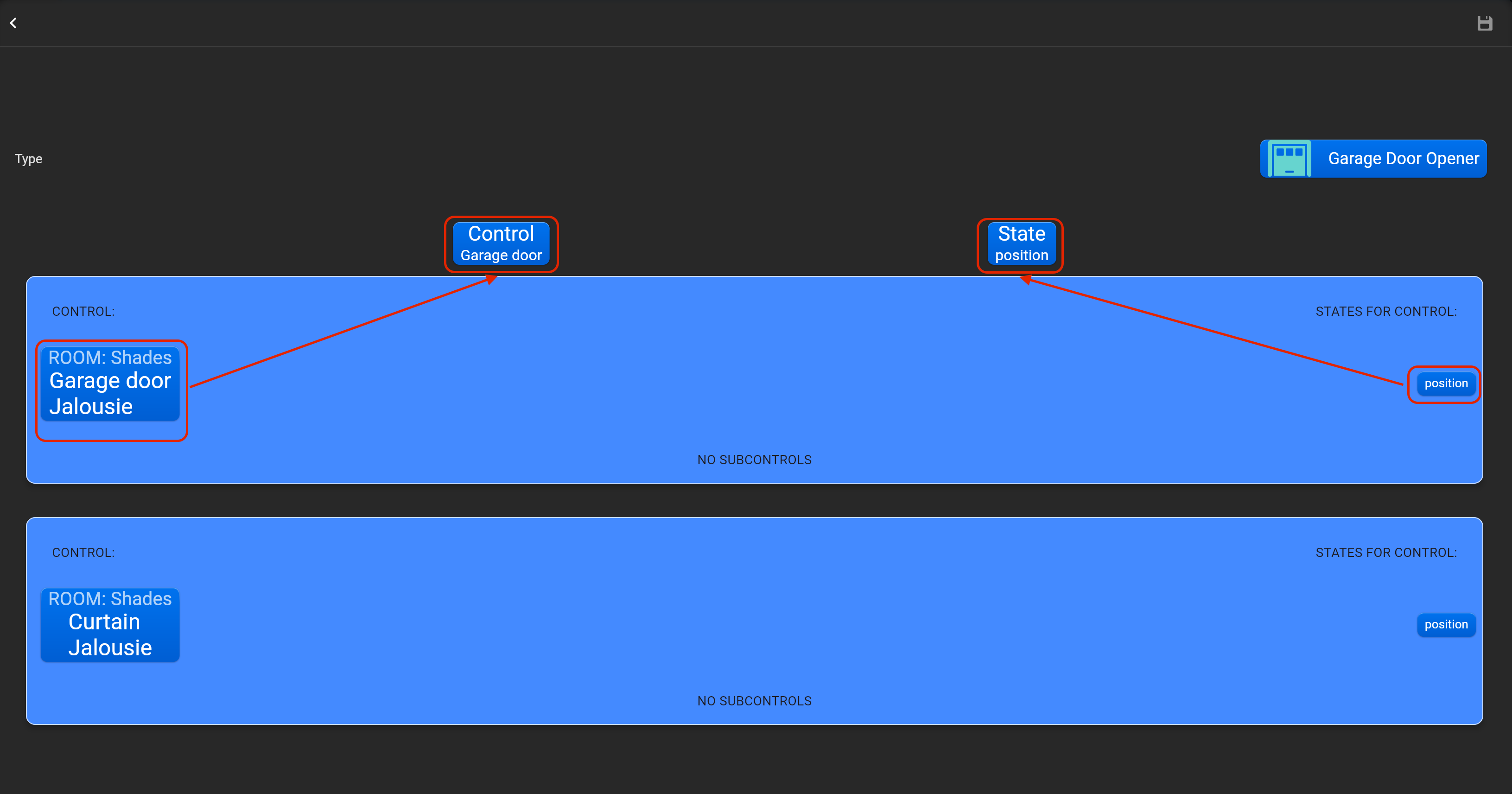
Task: Open the Garage Door Opener type selector
Action: [1403, 159]
